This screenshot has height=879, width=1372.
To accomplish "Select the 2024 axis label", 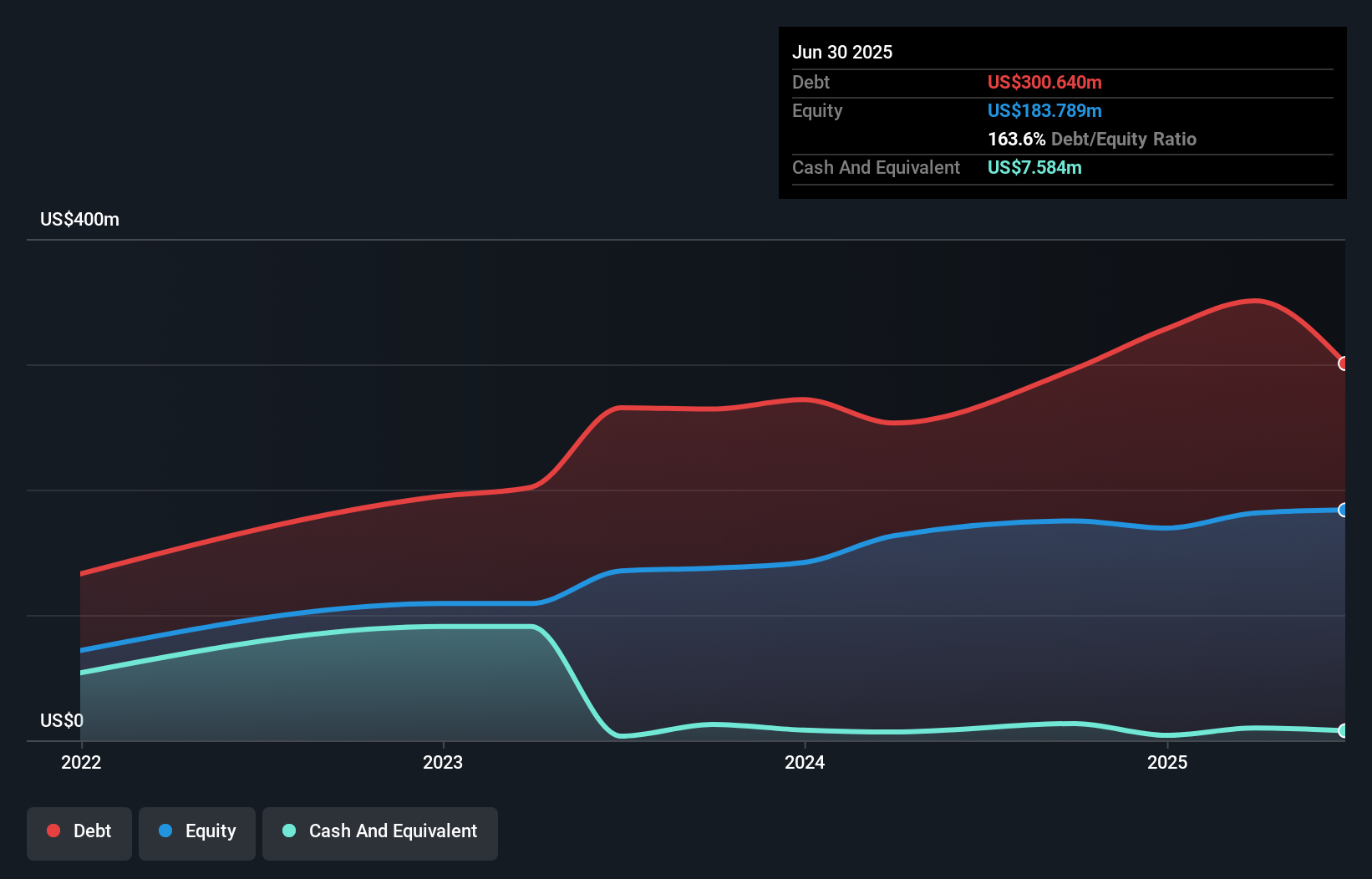I will (805, 762).
